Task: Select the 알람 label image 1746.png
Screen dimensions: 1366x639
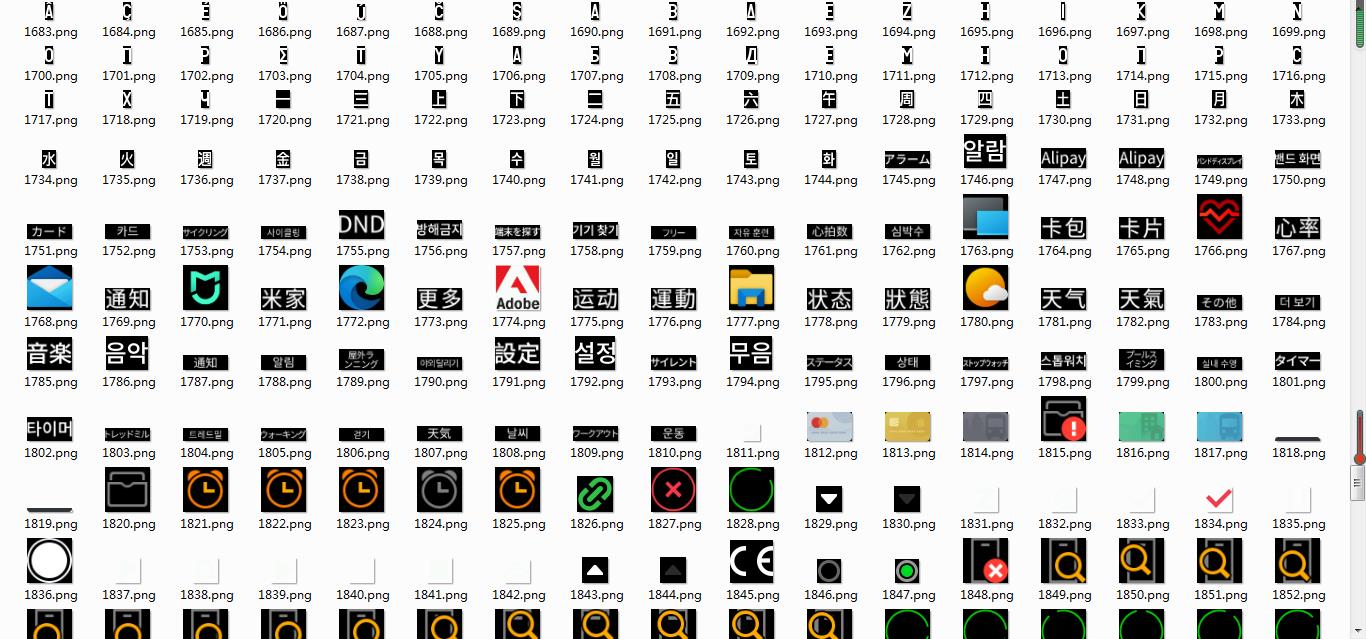Action: pos(985,151)
